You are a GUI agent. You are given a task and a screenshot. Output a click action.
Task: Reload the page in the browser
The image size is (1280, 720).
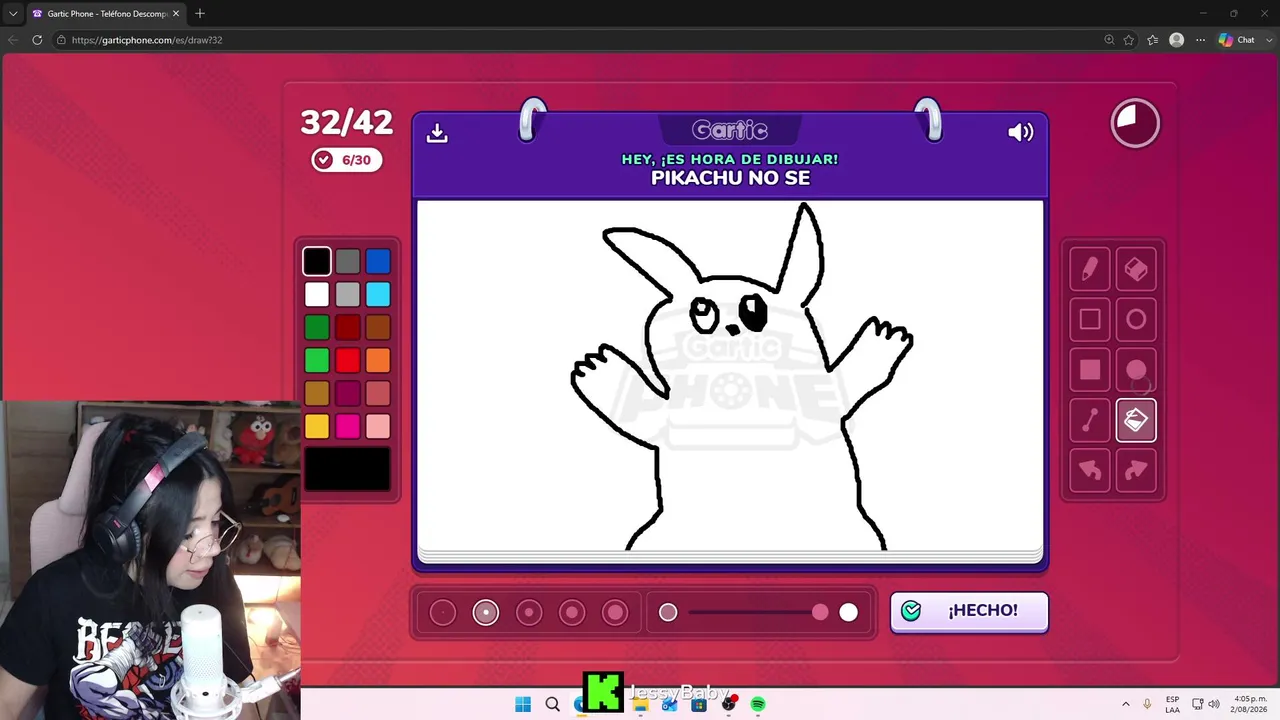tap(37, 40)
